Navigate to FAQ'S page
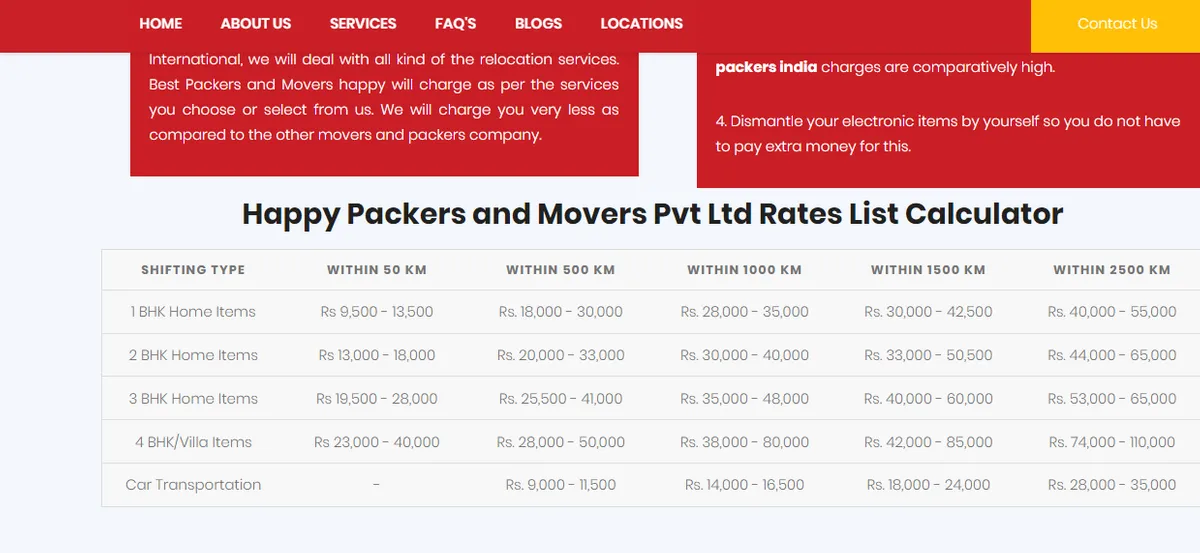 [x=455, y=23]
